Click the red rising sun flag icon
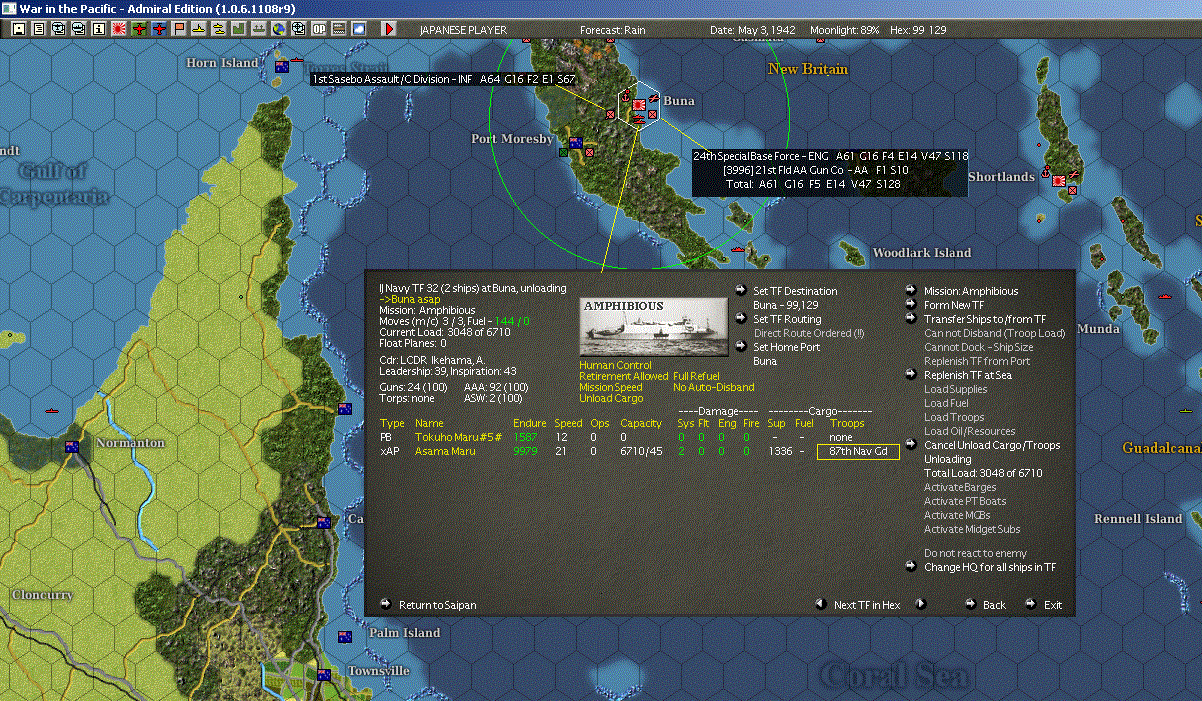1202x701 pixels. (x=119, y=29)
